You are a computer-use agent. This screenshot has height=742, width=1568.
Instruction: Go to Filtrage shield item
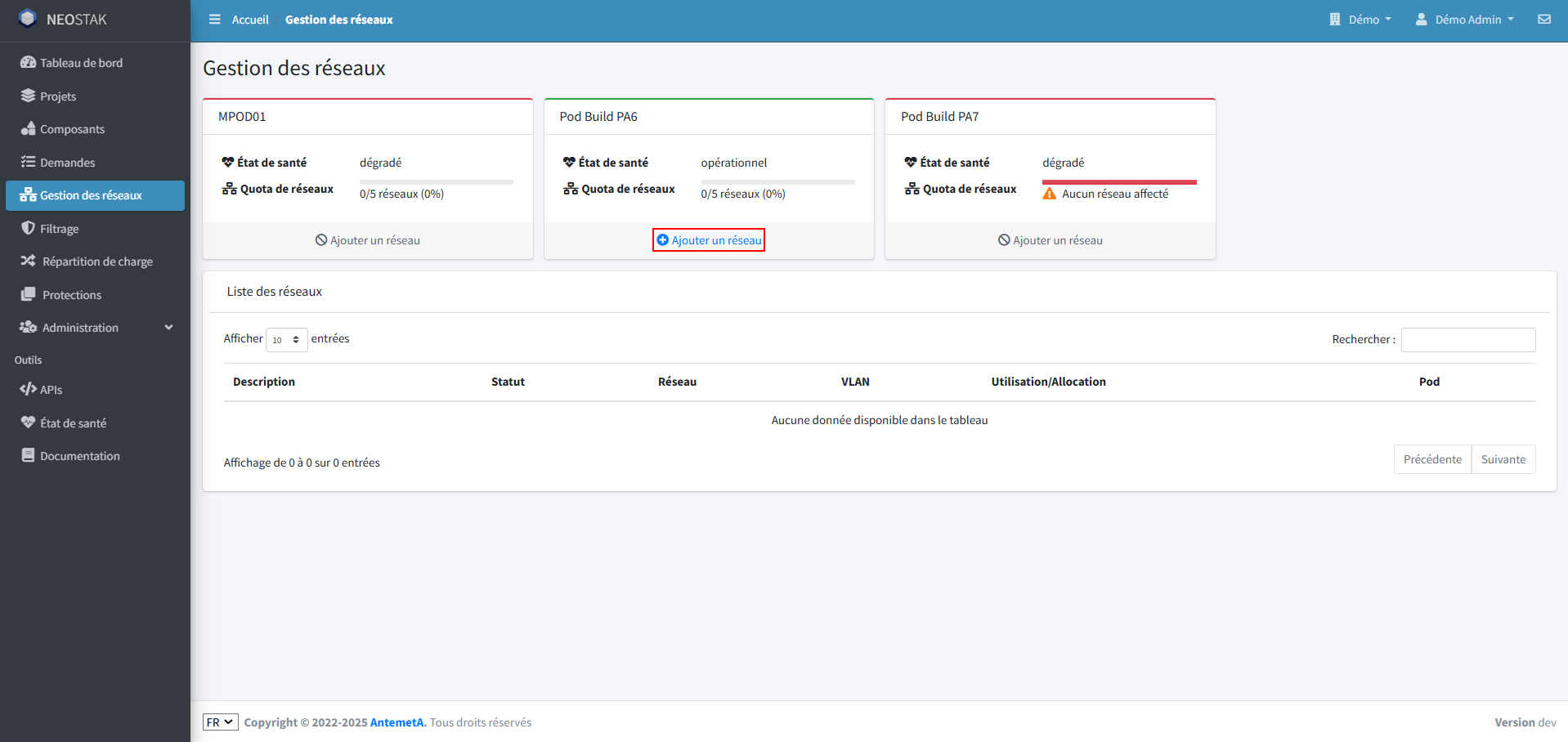59,229
